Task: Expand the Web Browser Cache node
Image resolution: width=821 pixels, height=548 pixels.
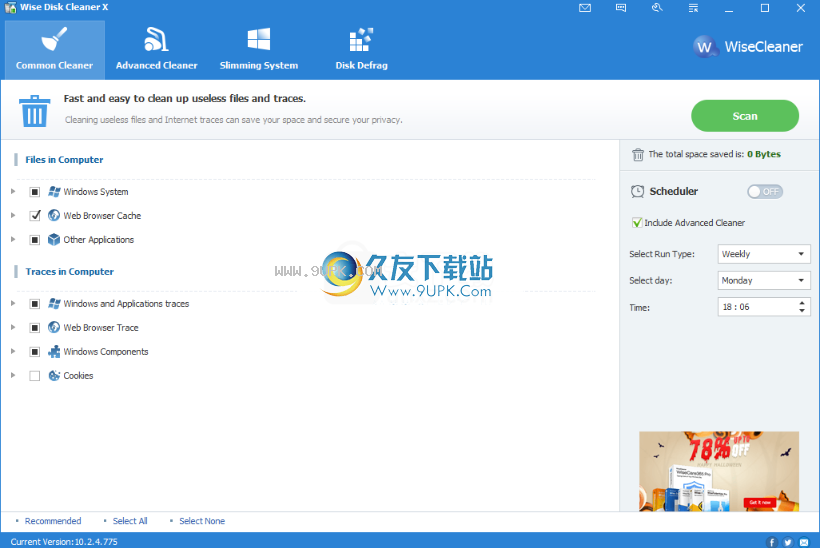Action: click(x=13, y=215)
